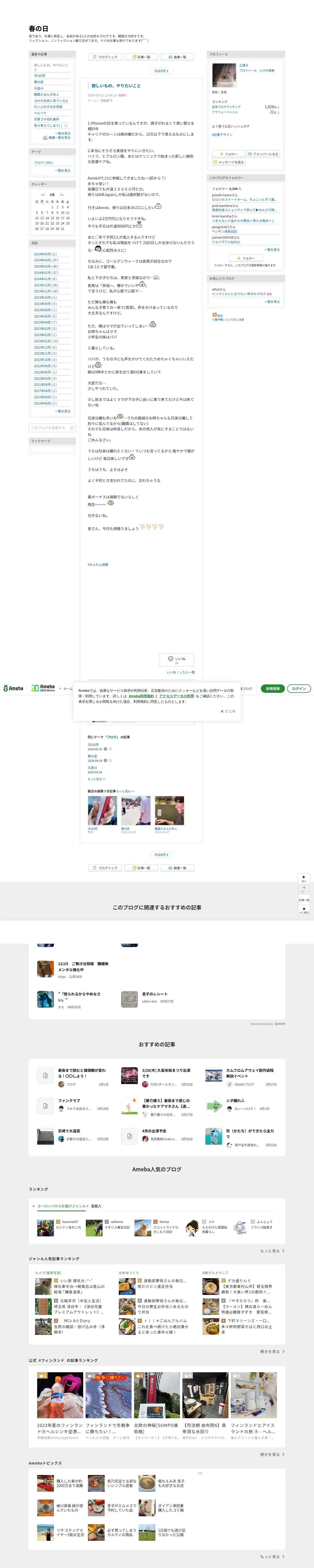The image size is (314, 1568).
Task: Click もっと見る under same-theme articles
Action: (x=96, y=779)
